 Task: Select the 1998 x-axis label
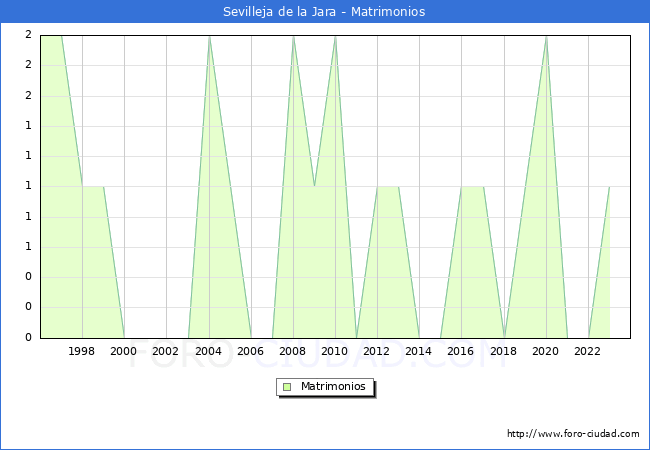(82, 351)
